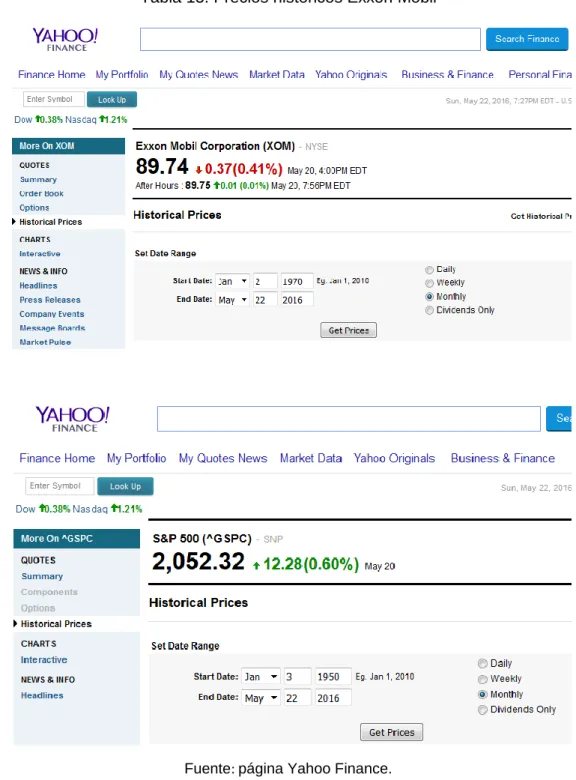
Task: Open Finance Home in the S&P 500 page navigation
Action: click(57, 458)
